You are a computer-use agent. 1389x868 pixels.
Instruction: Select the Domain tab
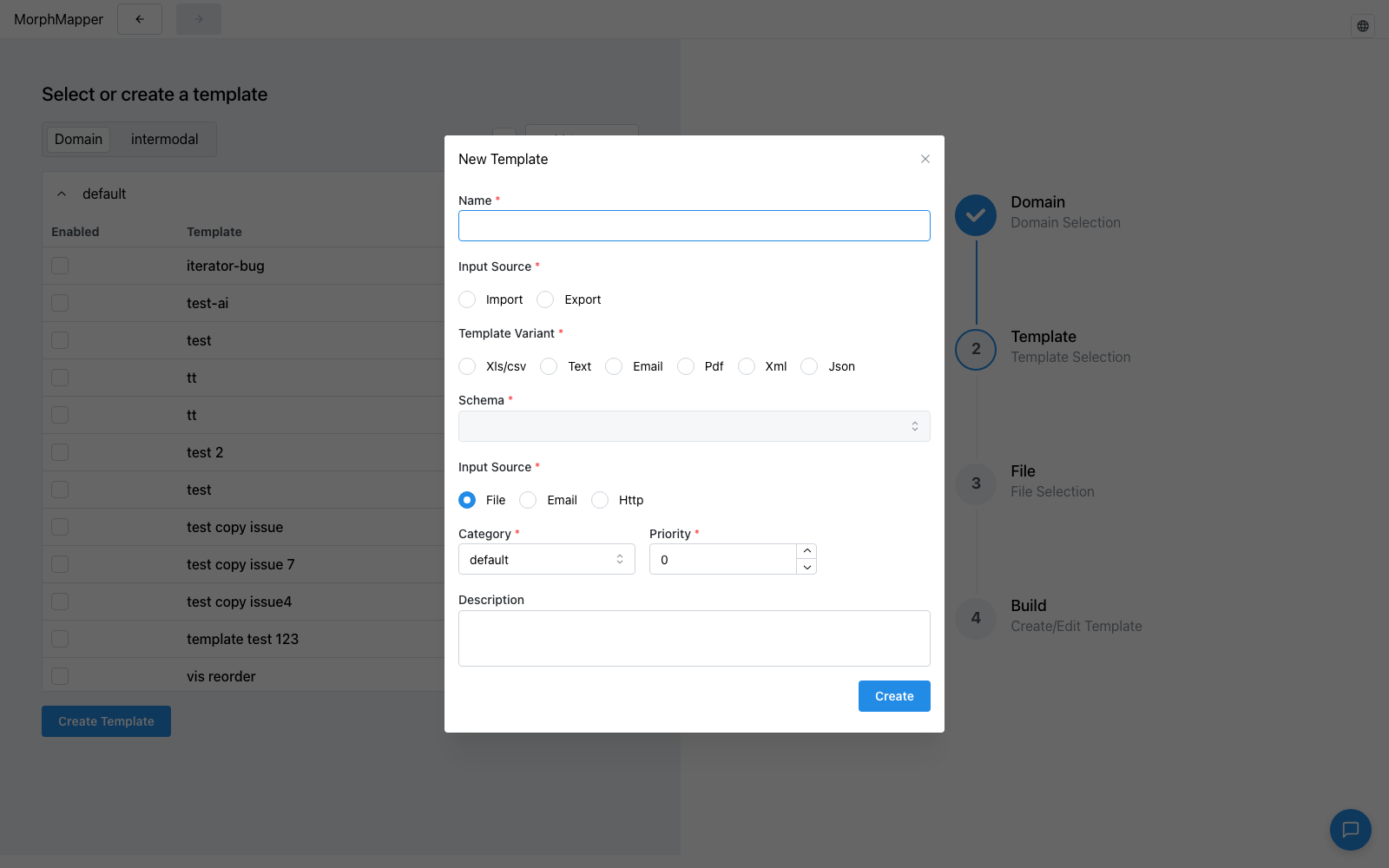pyautogui.click(x=78, y=139)
